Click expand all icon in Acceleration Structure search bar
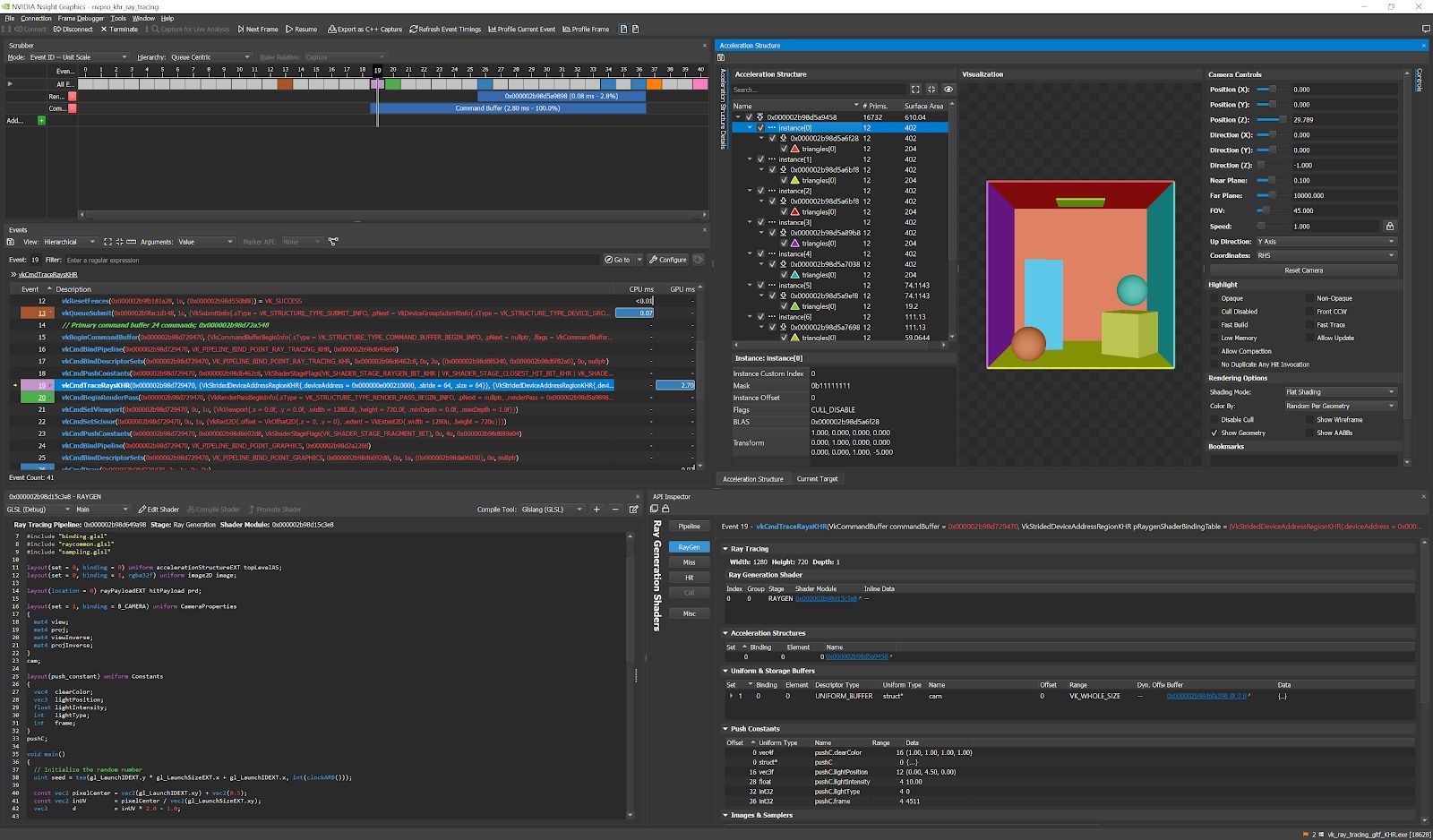The width and height of the screenshot is (1433, 840). click(x=915, y=90)
